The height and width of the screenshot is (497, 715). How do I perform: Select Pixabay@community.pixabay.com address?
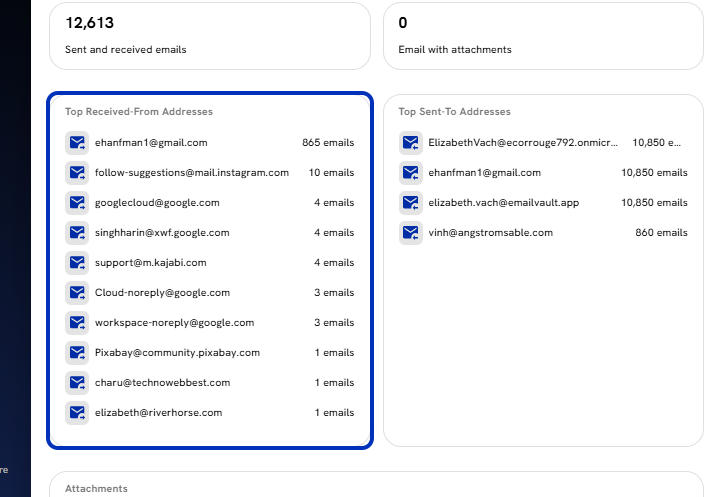177,353
